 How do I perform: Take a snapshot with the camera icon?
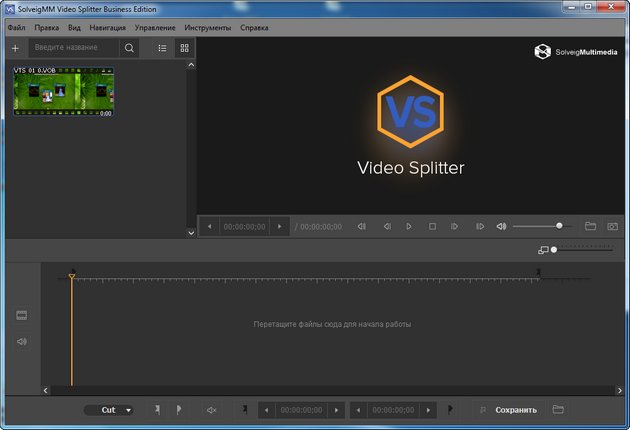(x=612, y=227)
